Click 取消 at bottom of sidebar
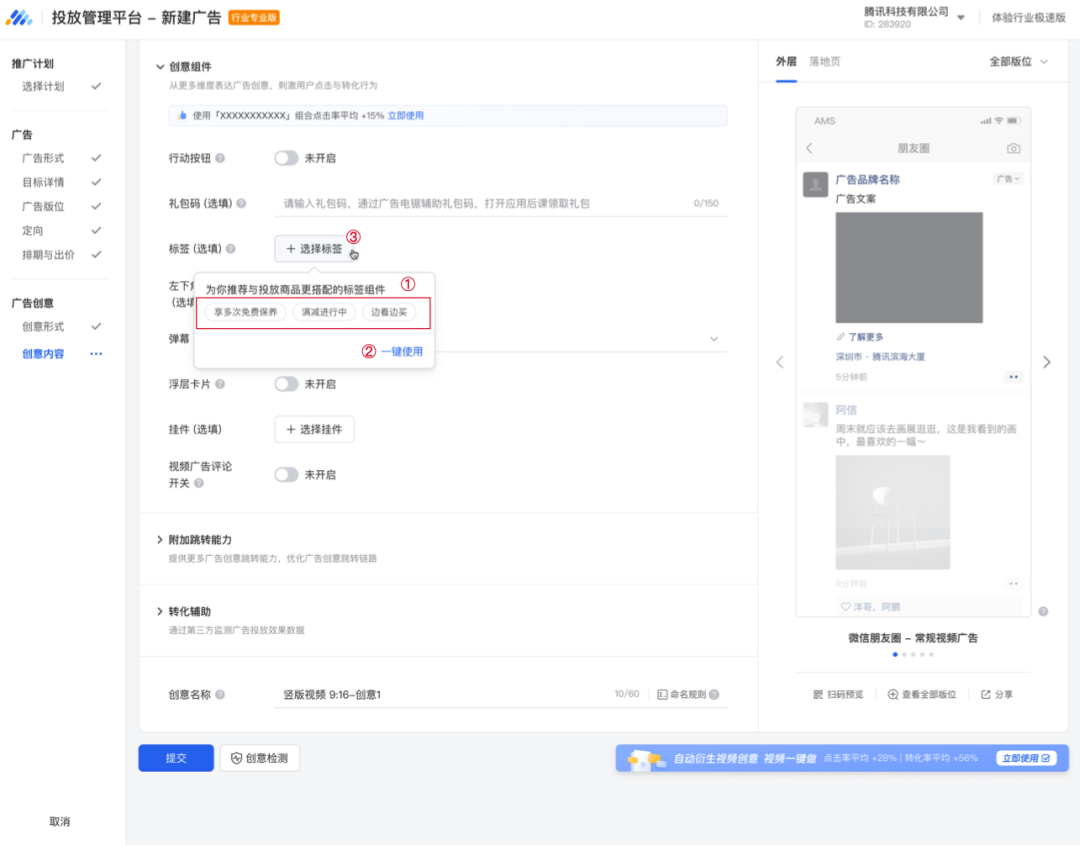Viewport: 1080px width, 846px height. tap(60, 821)
